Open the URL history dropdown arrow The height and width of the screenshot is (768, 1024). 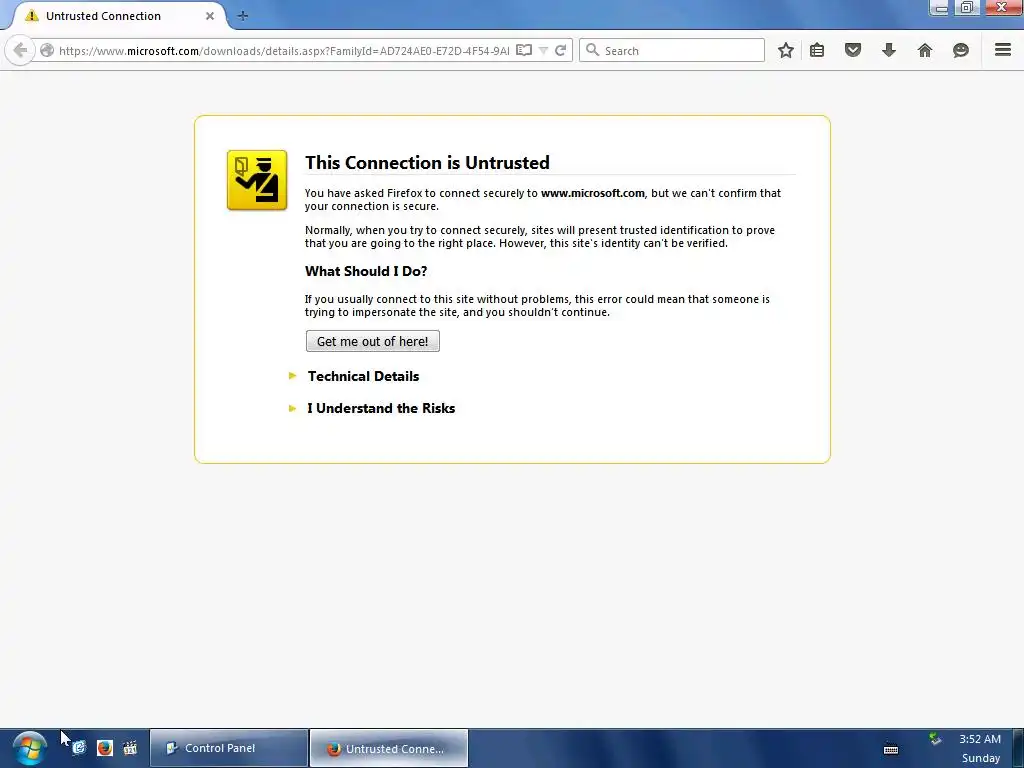pyautogui.click(x=543, y=50)
